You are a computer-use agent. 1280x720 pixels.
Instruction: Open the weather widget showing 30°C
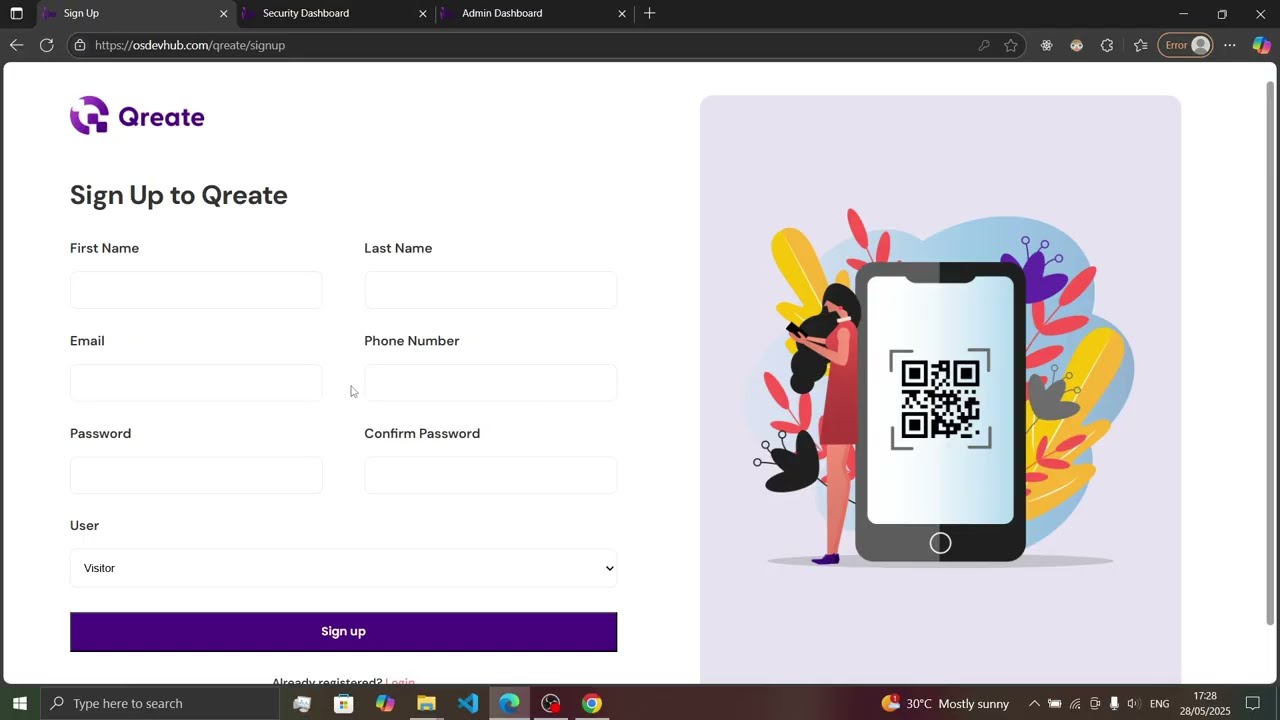click(945, 703)
